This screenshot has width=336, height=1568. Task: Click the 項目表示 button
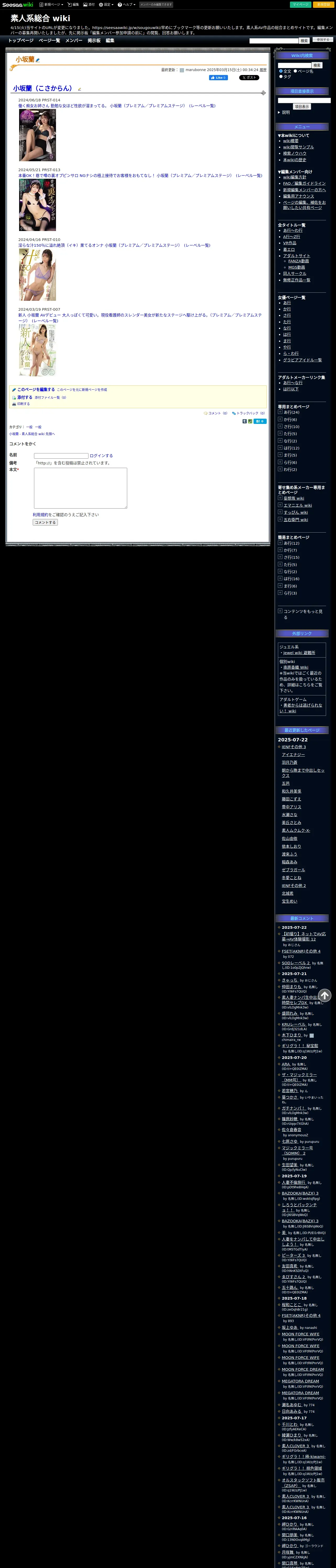(x=302, y=107)
